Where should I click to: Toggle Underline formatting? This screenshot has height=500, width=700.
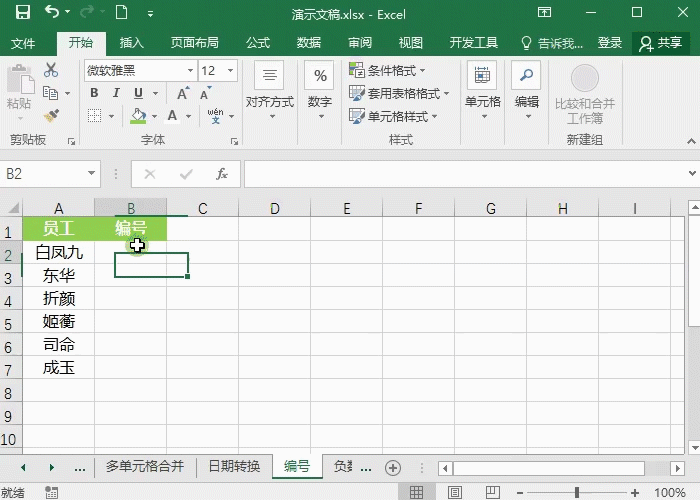click(138, 93)
